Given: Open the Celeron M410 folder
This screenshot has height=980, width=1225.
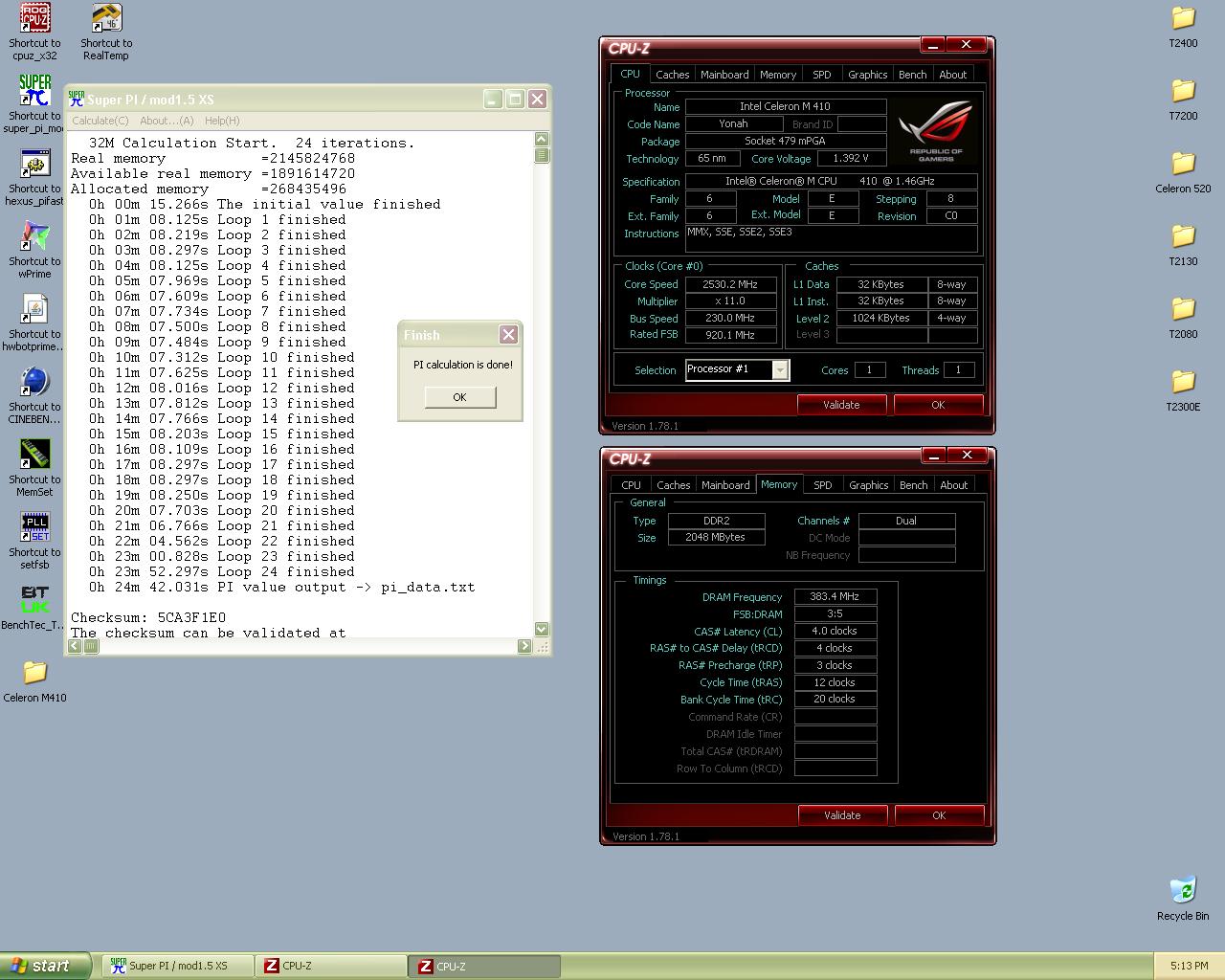Looking at the screenshot, I should click(x=34, y=673).
